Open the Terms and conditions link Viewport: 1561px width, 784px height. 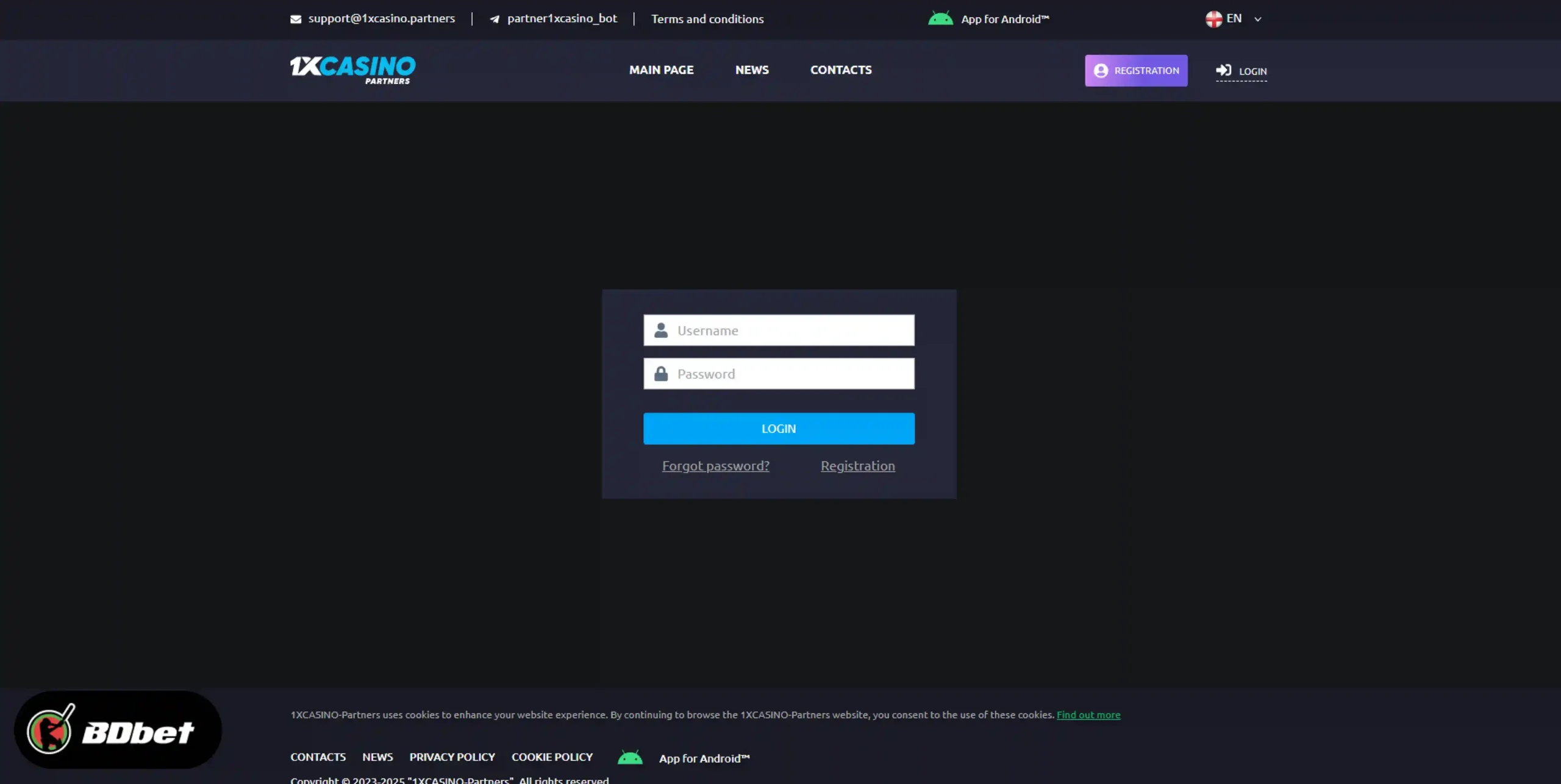(707, 19)
